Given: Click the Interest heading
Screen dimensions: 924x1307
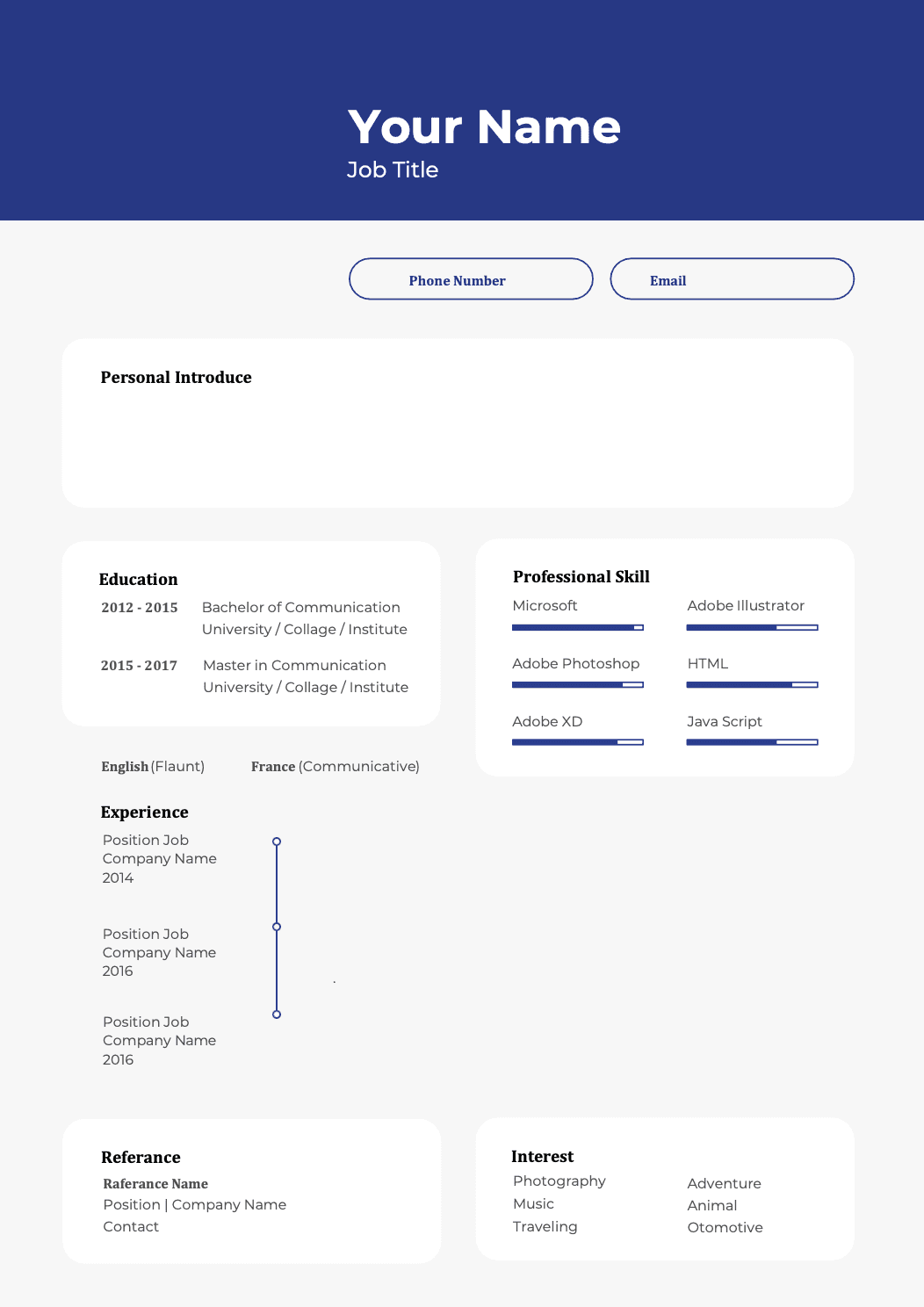Looking at the screenshot, I should point(542,1157).
